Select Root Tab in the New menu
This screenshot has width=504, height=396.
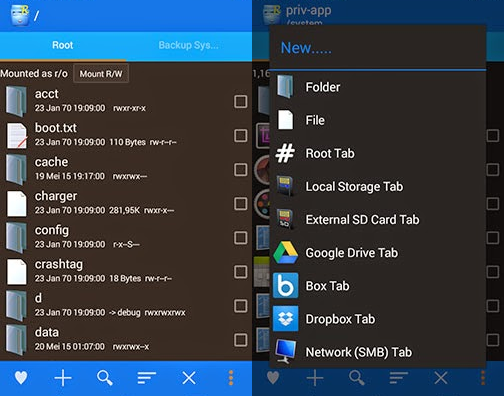378,153
